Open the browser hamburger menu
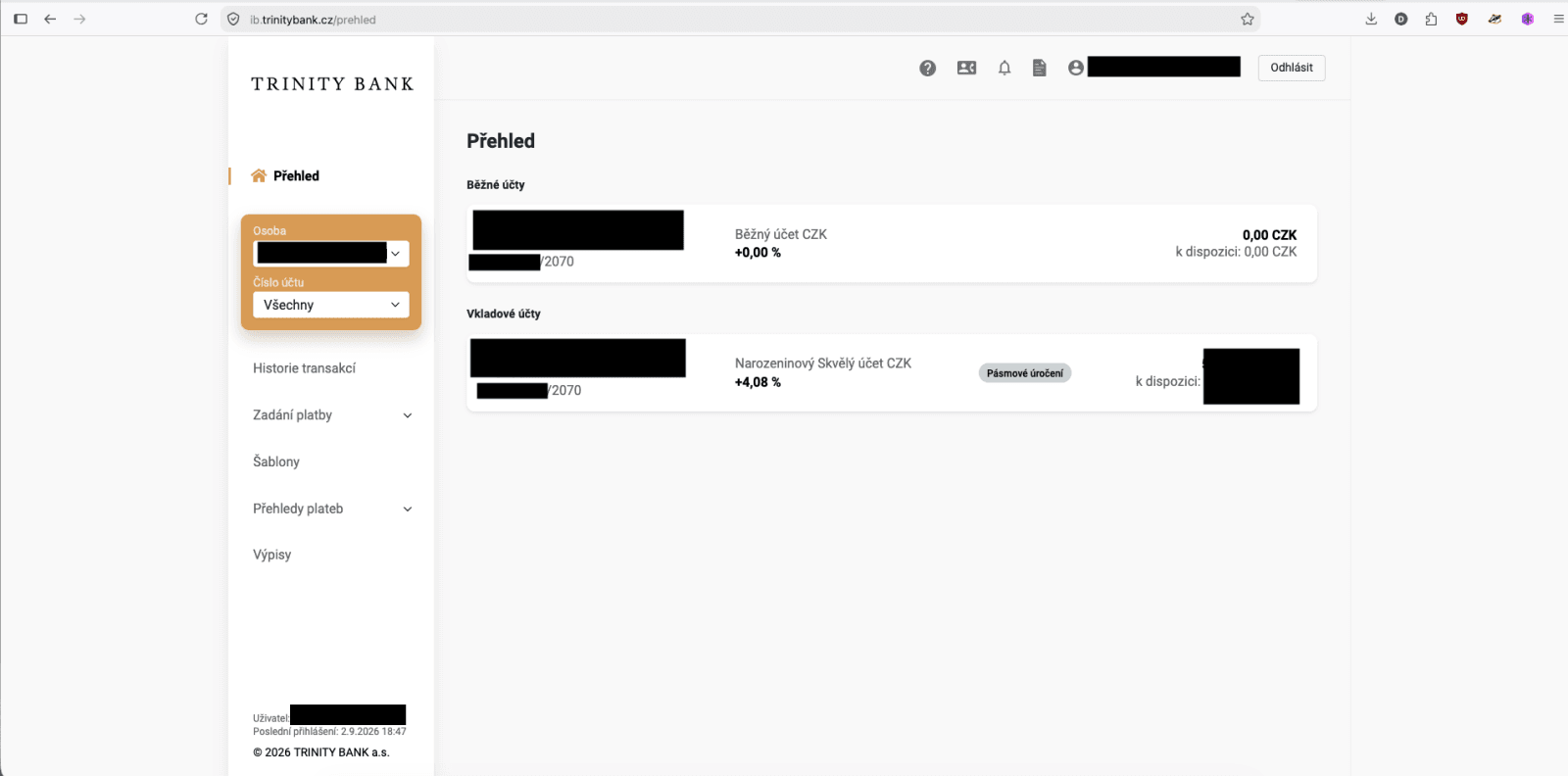Viewport: 1568px width, 776px height. tap(1558, 19)
